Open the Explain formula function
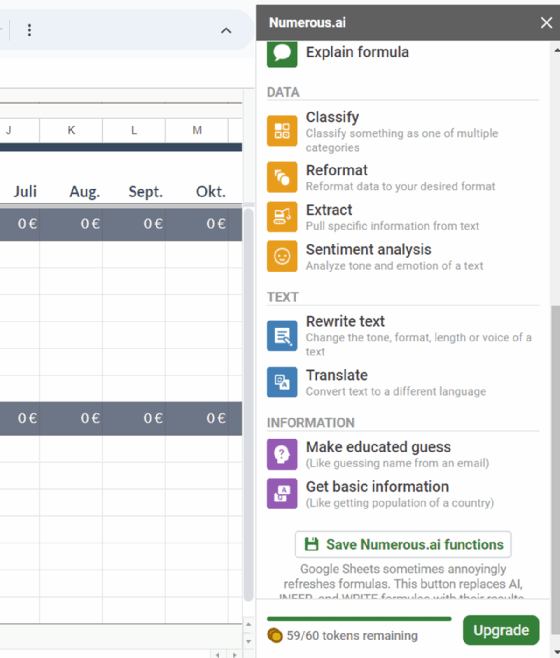This screenshot has height=658, width=560. [357, 52]
